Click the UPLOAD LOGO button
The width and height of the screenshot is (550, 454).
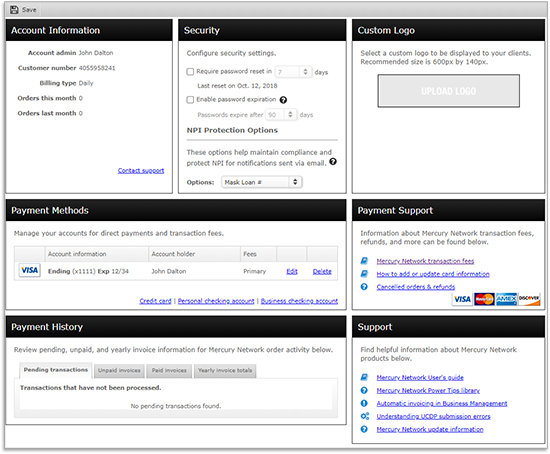click(449, 91)
